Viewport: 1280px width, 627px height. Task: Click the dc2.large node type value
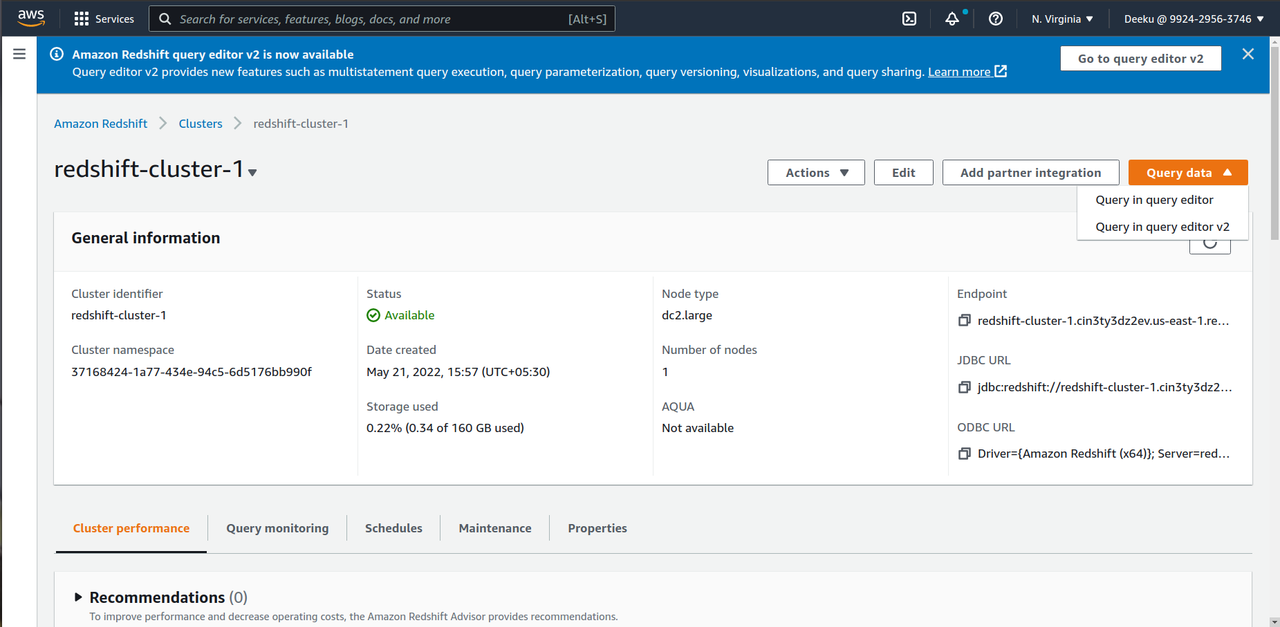[x=687, y=315]
